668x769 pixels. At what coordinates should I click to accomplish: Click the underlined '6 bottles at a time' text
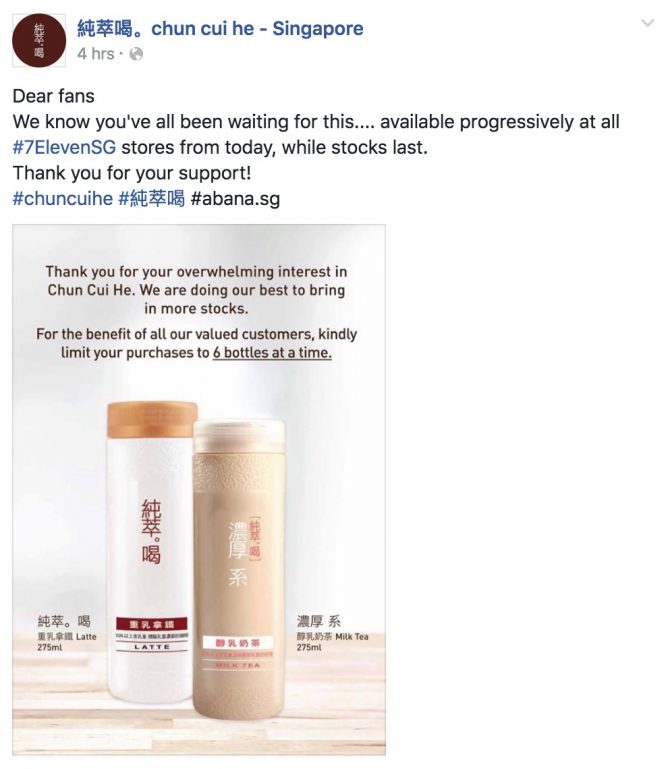pos(272,353)
